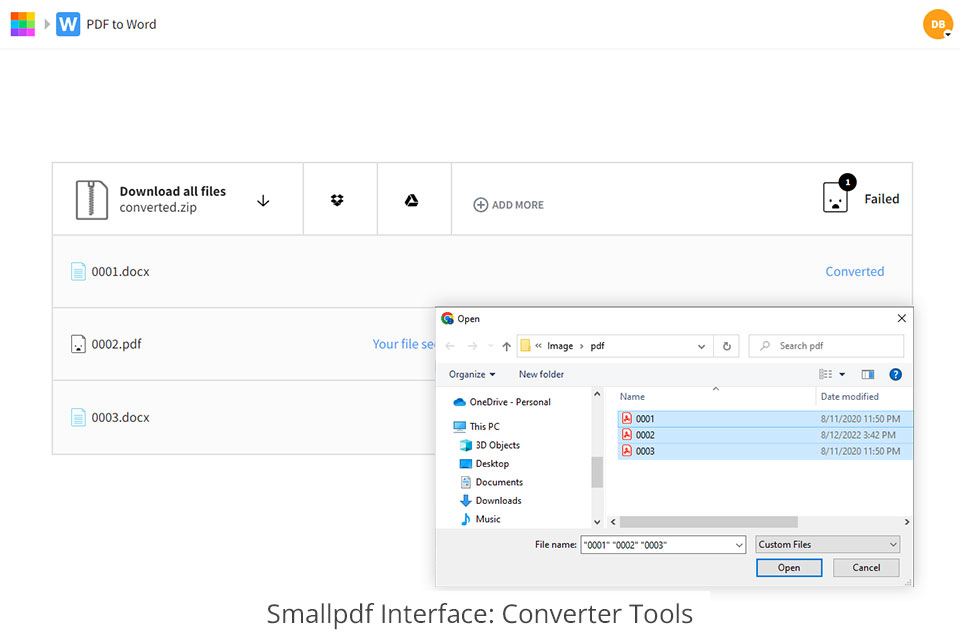Click the file list scroll left arrow
This screenshot has width=960, height=640.
point(613,522)
